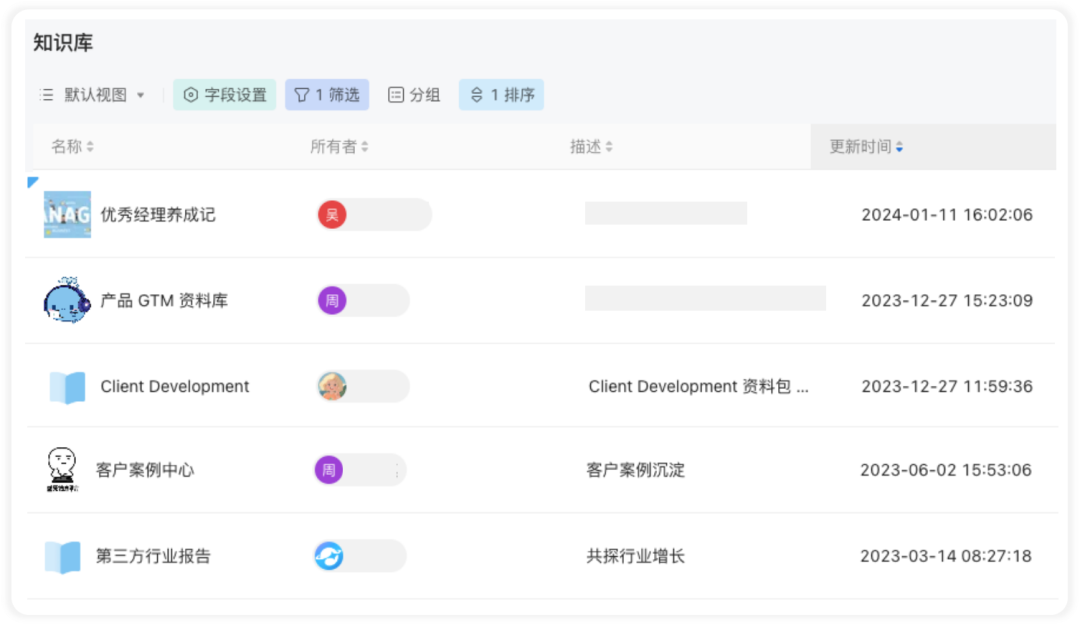Click the blurred description in 优秀经理养成记 row
The width and height of the screenshot is (1080, 625).
666,214
